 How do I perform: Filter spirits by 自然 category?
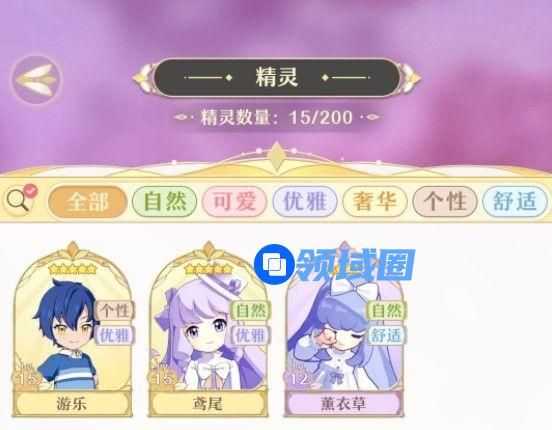pos(164,202)
